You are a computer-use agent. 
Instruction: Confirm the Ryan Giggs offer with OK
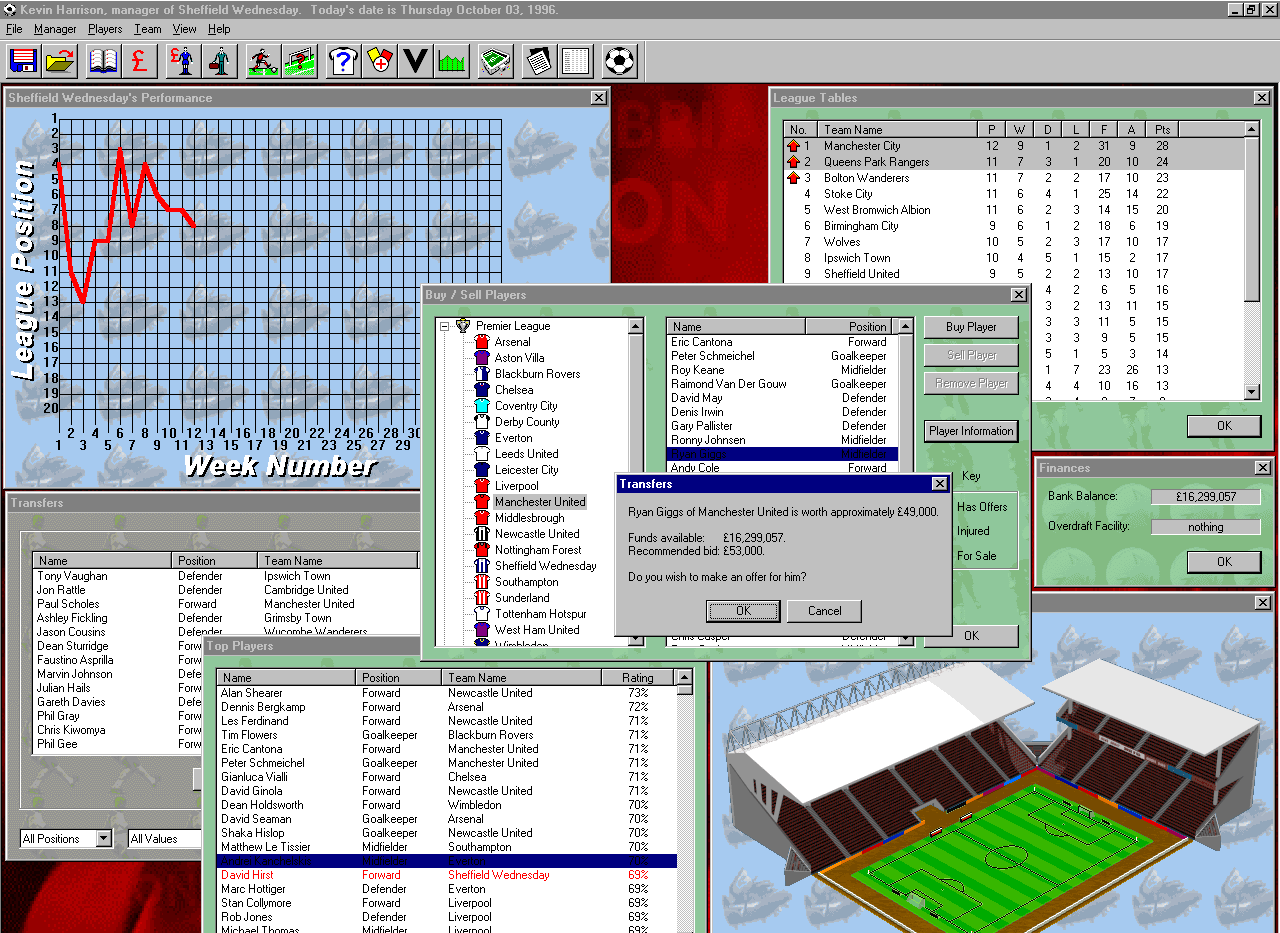pos(742,611)
